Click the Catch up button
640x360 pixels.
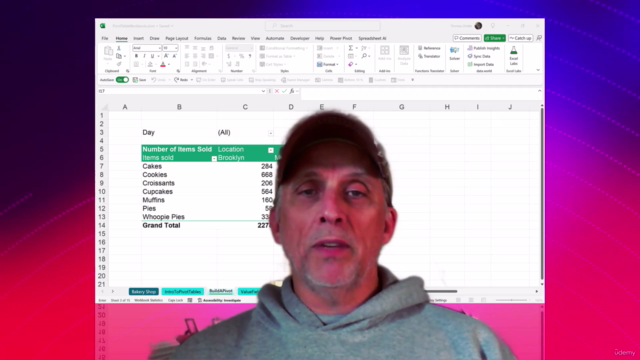tap(520, 38)
